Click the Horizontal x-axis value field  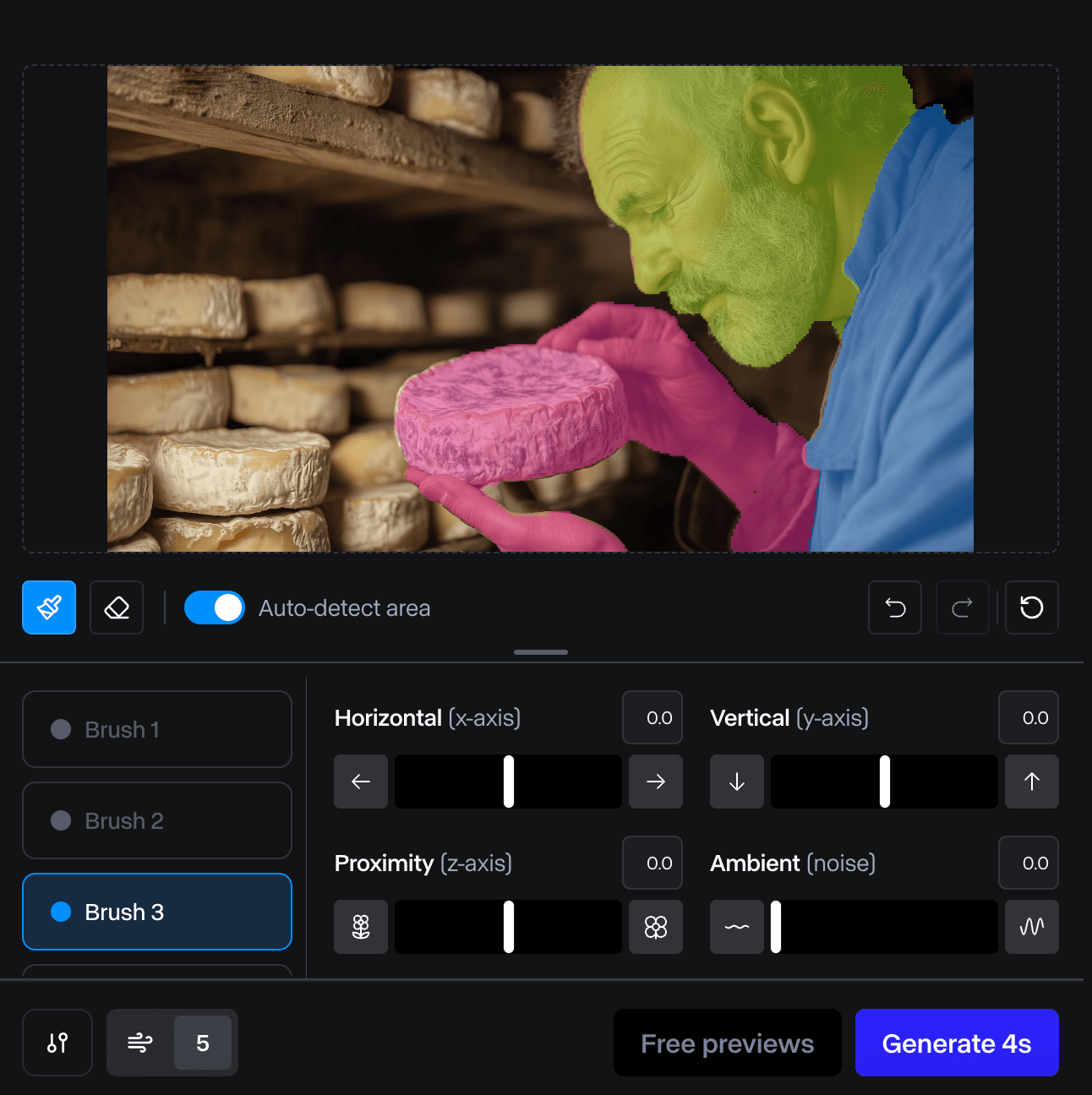click(x=652, y=717)
